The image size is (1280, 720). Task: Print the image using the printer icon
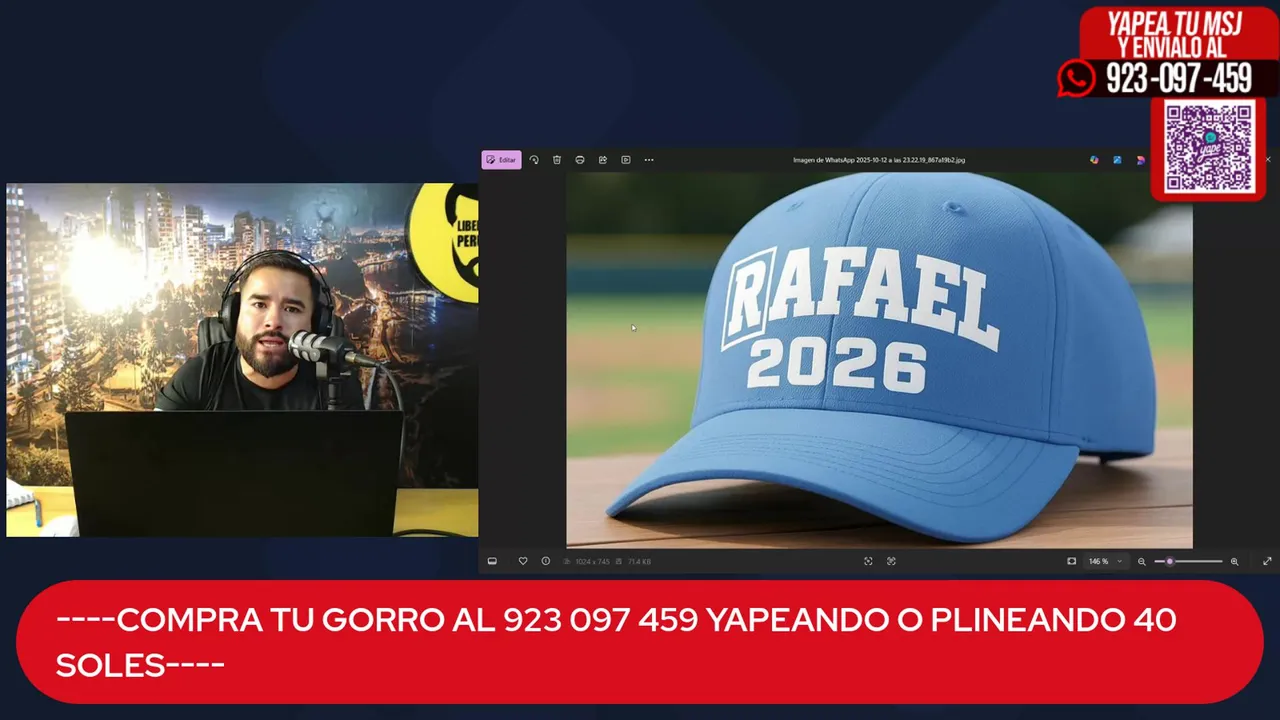[580, 160]
